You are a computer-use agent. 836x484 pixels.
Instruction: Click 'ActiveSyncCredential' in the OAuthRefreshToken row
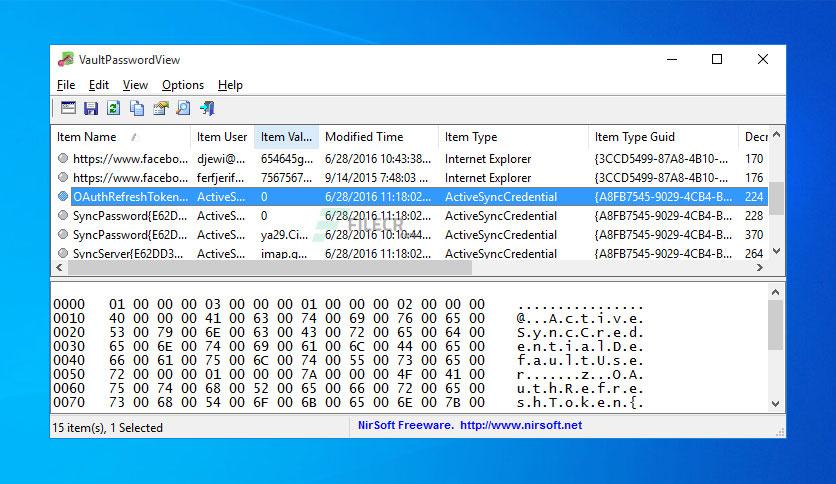[x=501, y=197]
